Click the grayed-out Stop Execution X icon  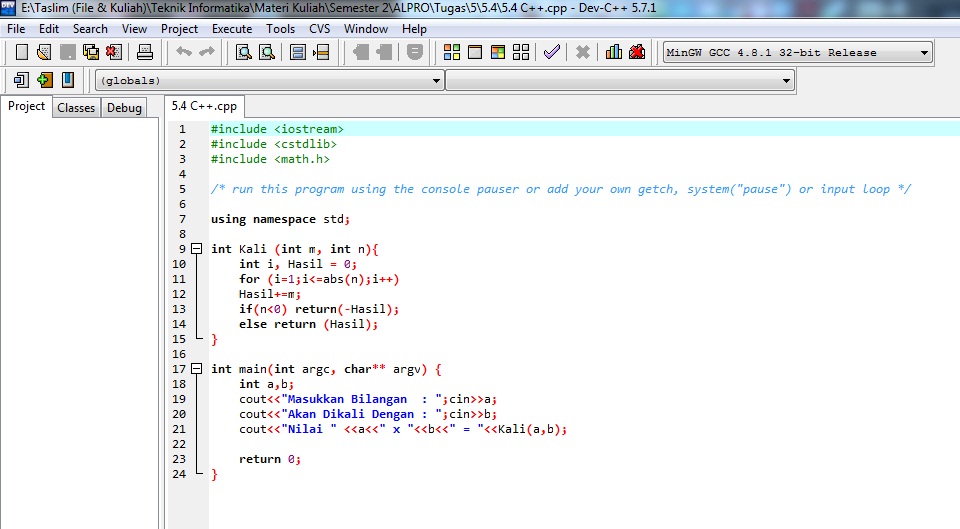pos(583,52)
